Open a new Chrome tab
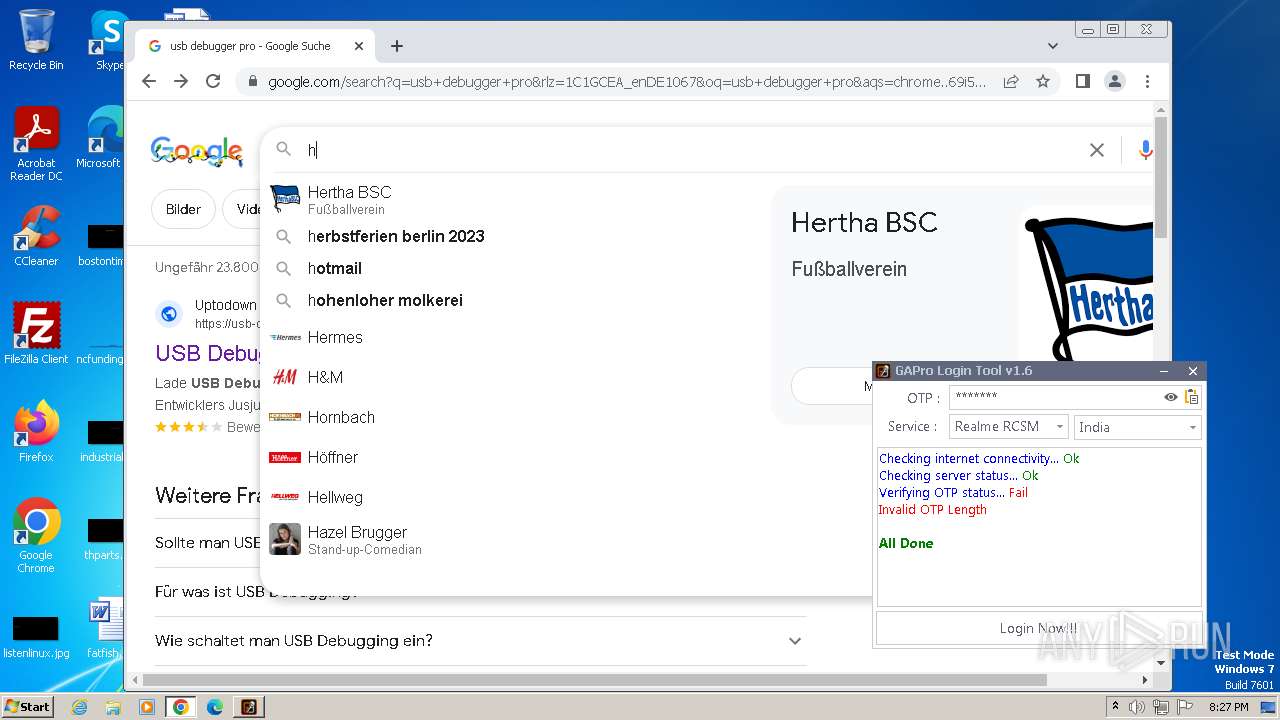Screen dimensions: 1280x720 397,46
